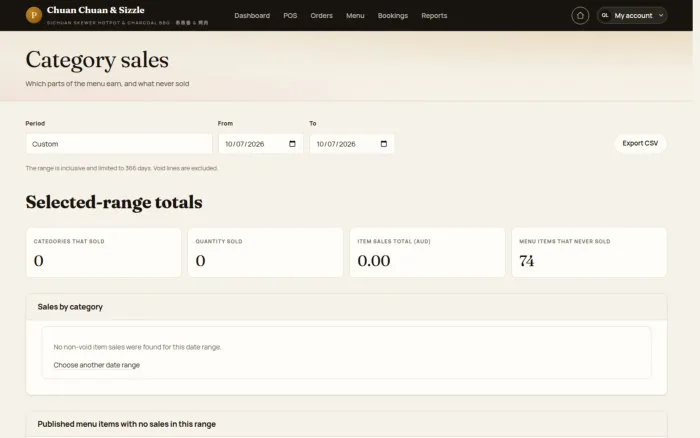Open the Menu navigation item
The width and height of the screenshot is (700, 438).
point(355,16)
